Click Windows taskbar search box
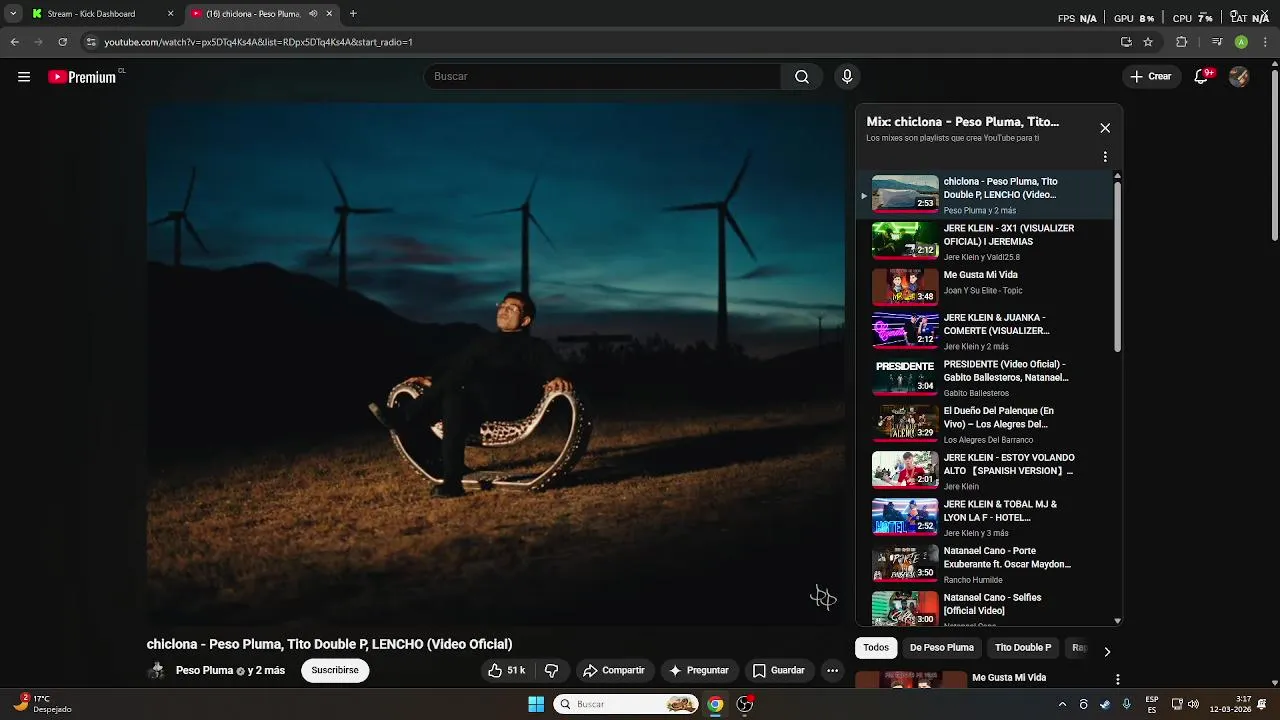The width and height of the screenshot is (1280, 720). [627, 704]
